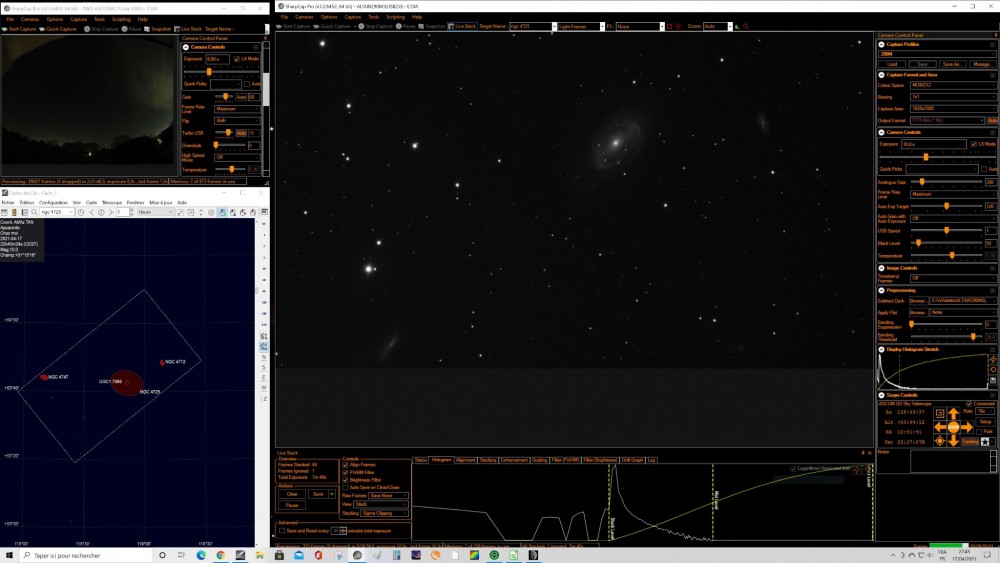Click Live Stack toolbar button in main window
This screenshot has width=1000, height=563.
coord(462,26)
